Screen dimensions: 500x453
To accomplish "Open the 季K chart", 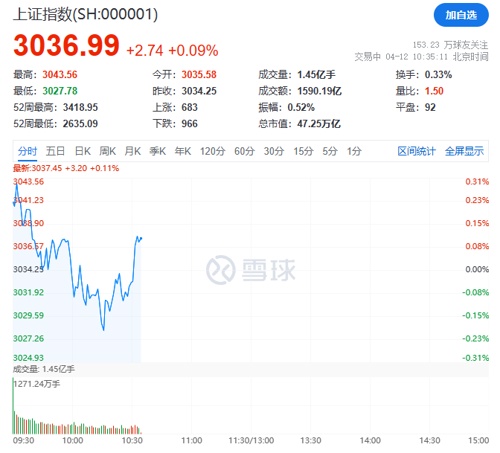I will 158,151.
